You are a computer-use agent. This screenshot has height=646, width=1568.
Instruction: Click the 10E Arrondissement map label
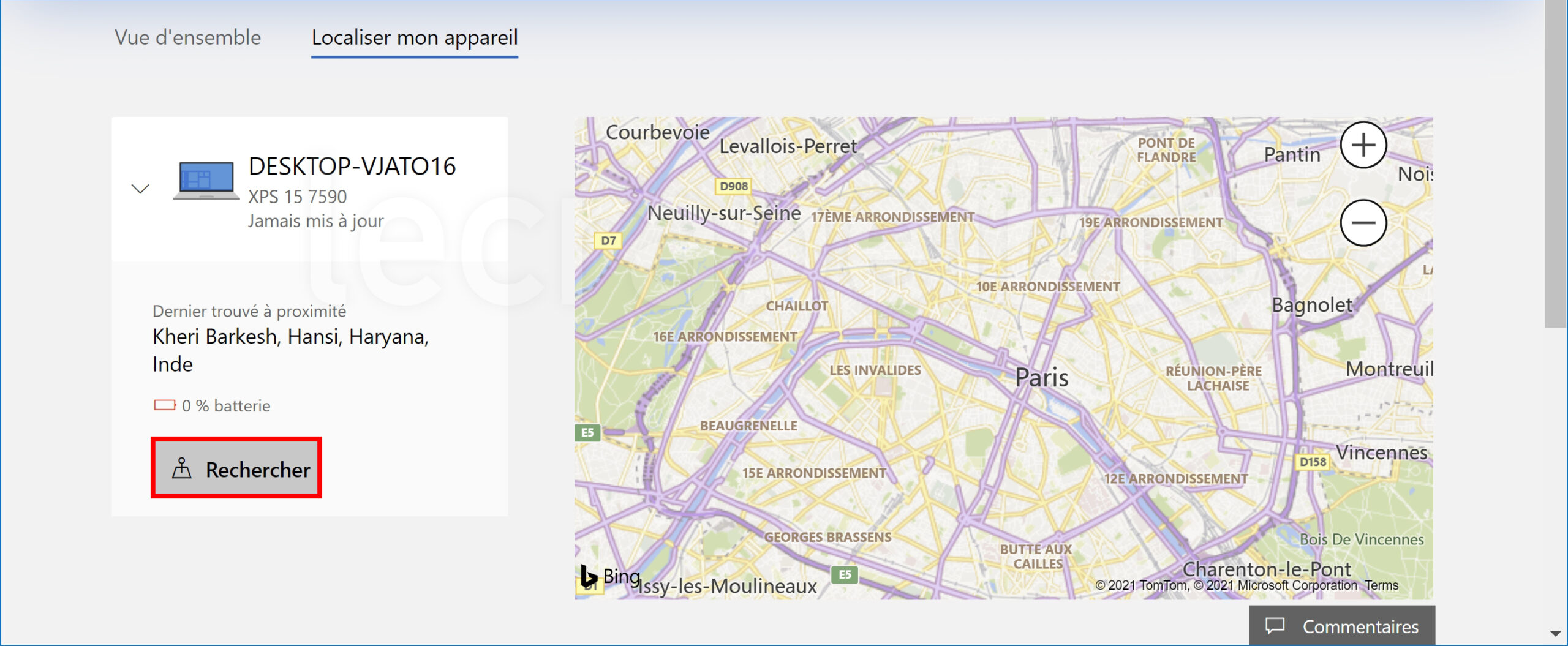point(1047,287)
